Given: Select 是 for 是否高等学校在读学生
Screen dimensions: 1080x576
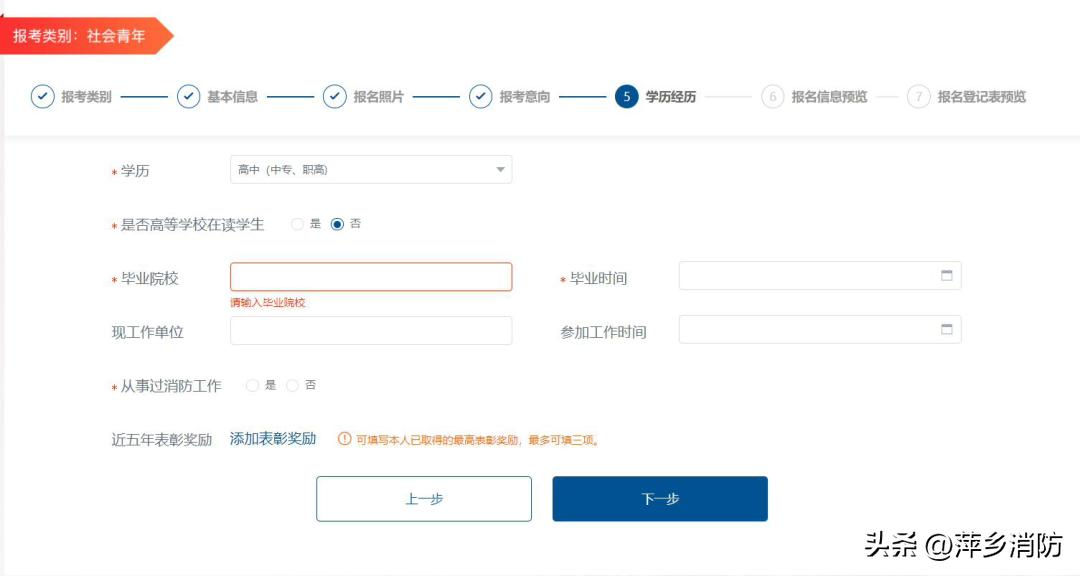Looking at the screenshot, I should point(296,226).
